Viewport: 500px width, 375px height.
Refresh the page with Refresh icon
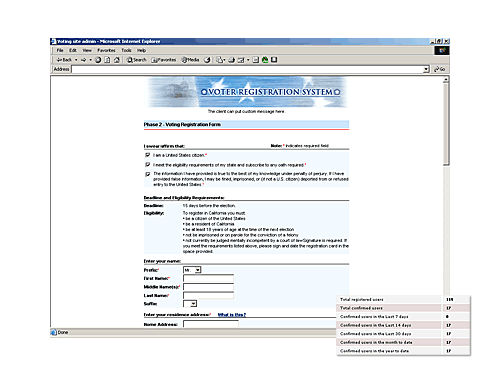[107, 60]
